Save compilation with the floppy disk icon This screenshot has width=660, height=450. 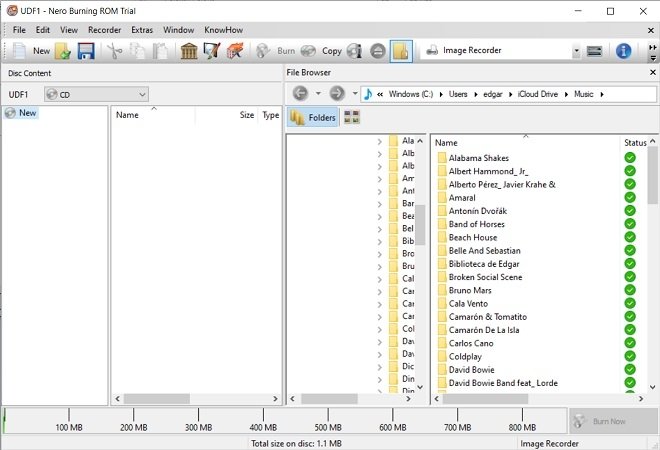tap(86, 51)
